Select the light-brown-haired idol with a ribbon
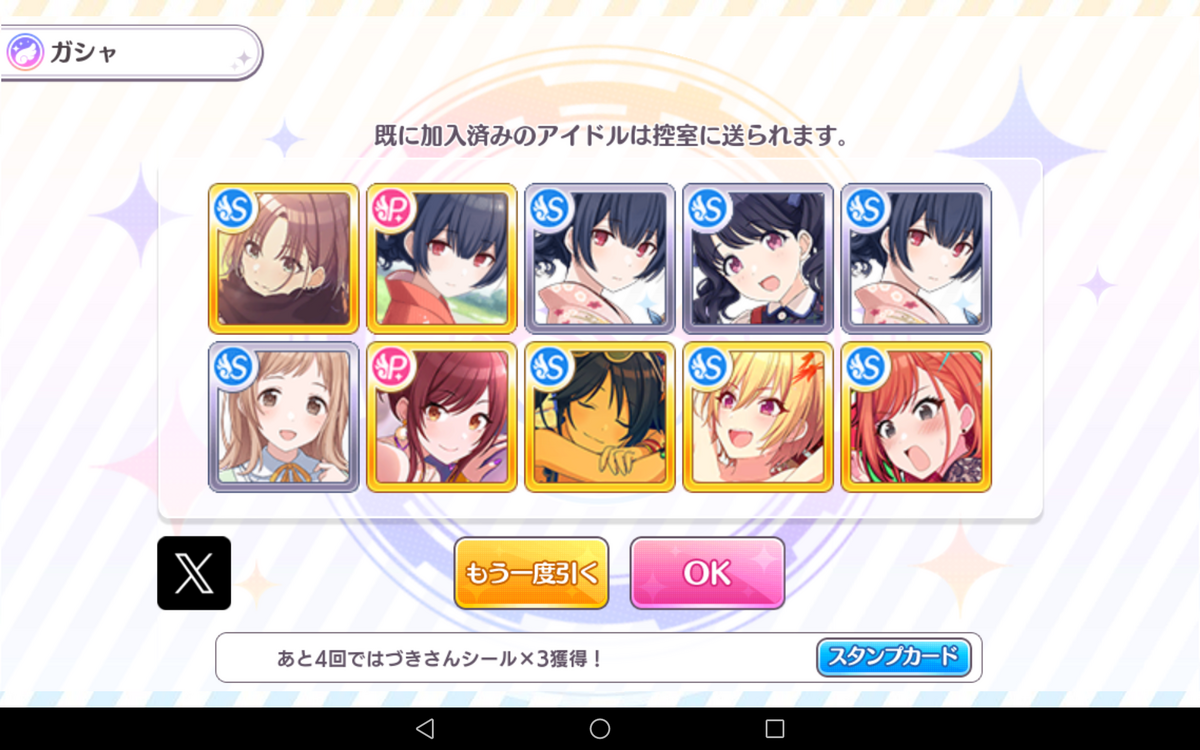This screenshot has height=750, width=1200. (x=283, y=417)
